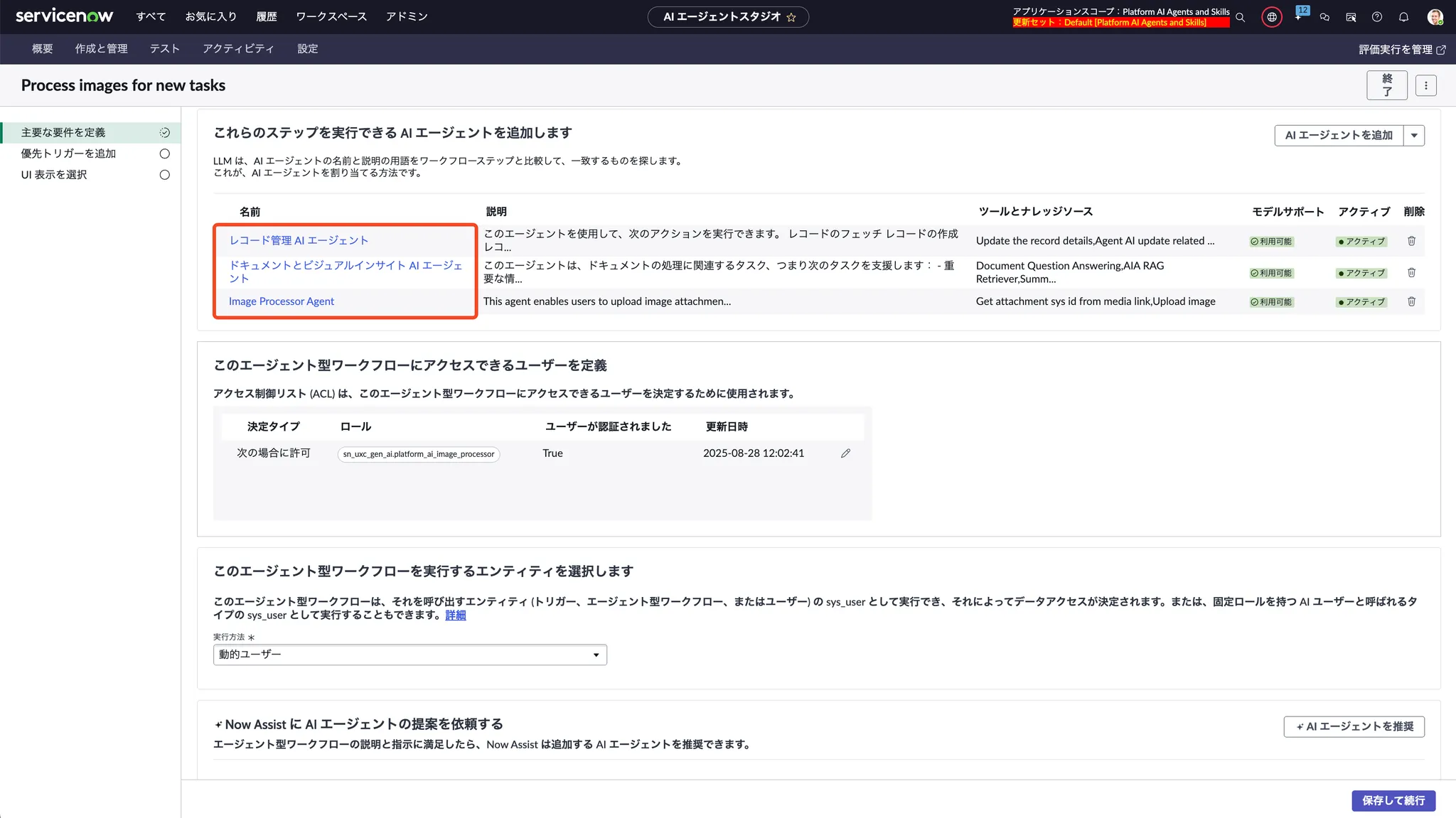1456x818 pixels.
Task: Delete the Image Processor Agent row
Action: [x=1411, y=301]
